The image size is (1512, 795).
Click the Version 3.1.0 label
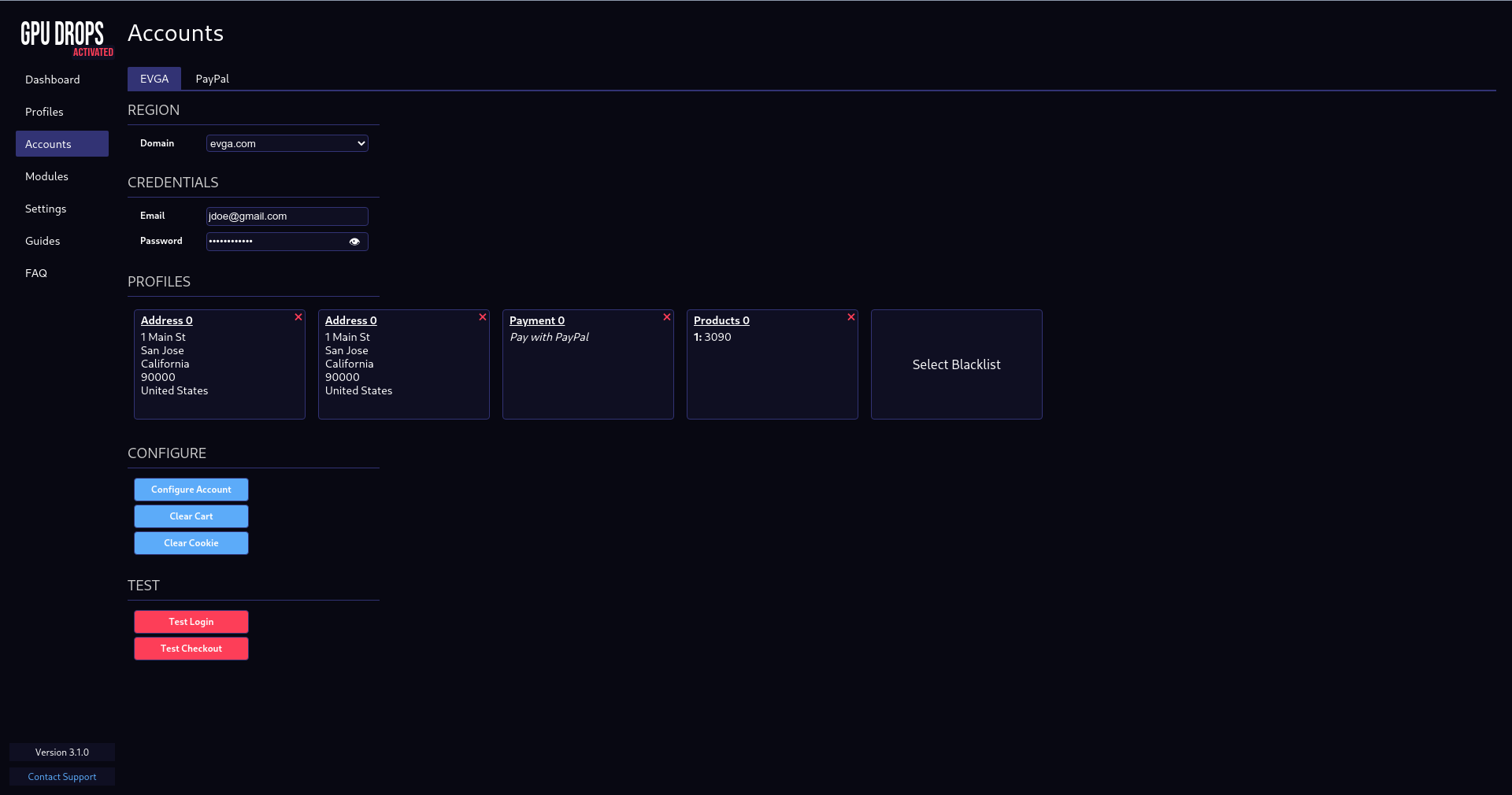point(62,752)
